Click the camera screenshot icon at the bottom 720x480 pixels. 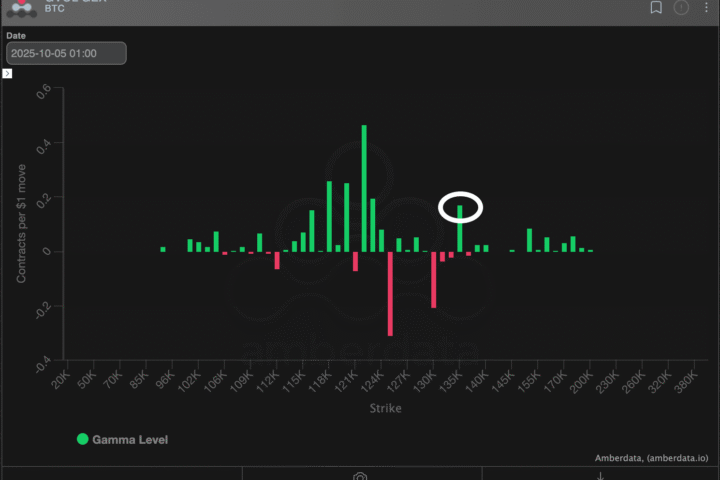(360, 476)
